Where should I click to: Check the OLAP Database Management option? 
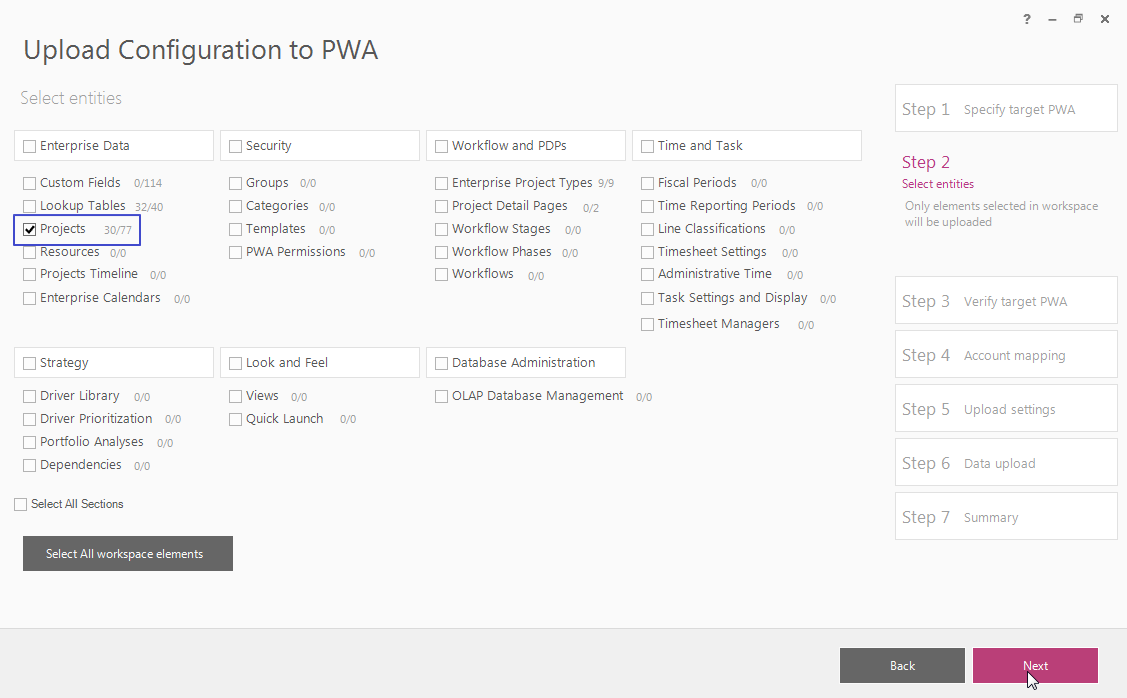(441, 396)
